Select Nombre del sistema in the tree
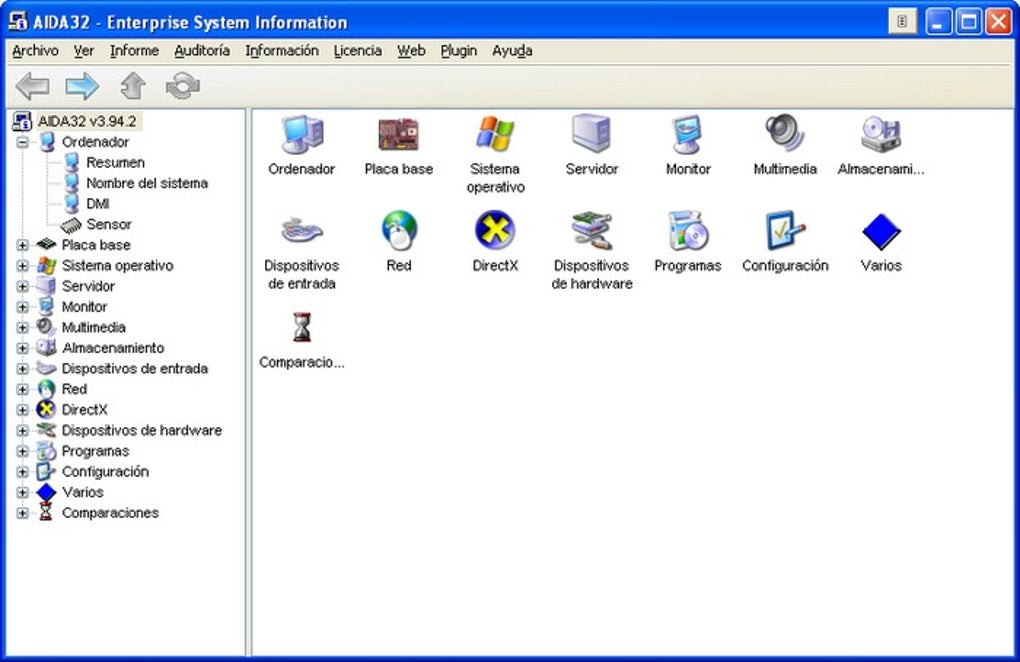The width and height of the screenshot is (1020, 662). coord(147,183)
